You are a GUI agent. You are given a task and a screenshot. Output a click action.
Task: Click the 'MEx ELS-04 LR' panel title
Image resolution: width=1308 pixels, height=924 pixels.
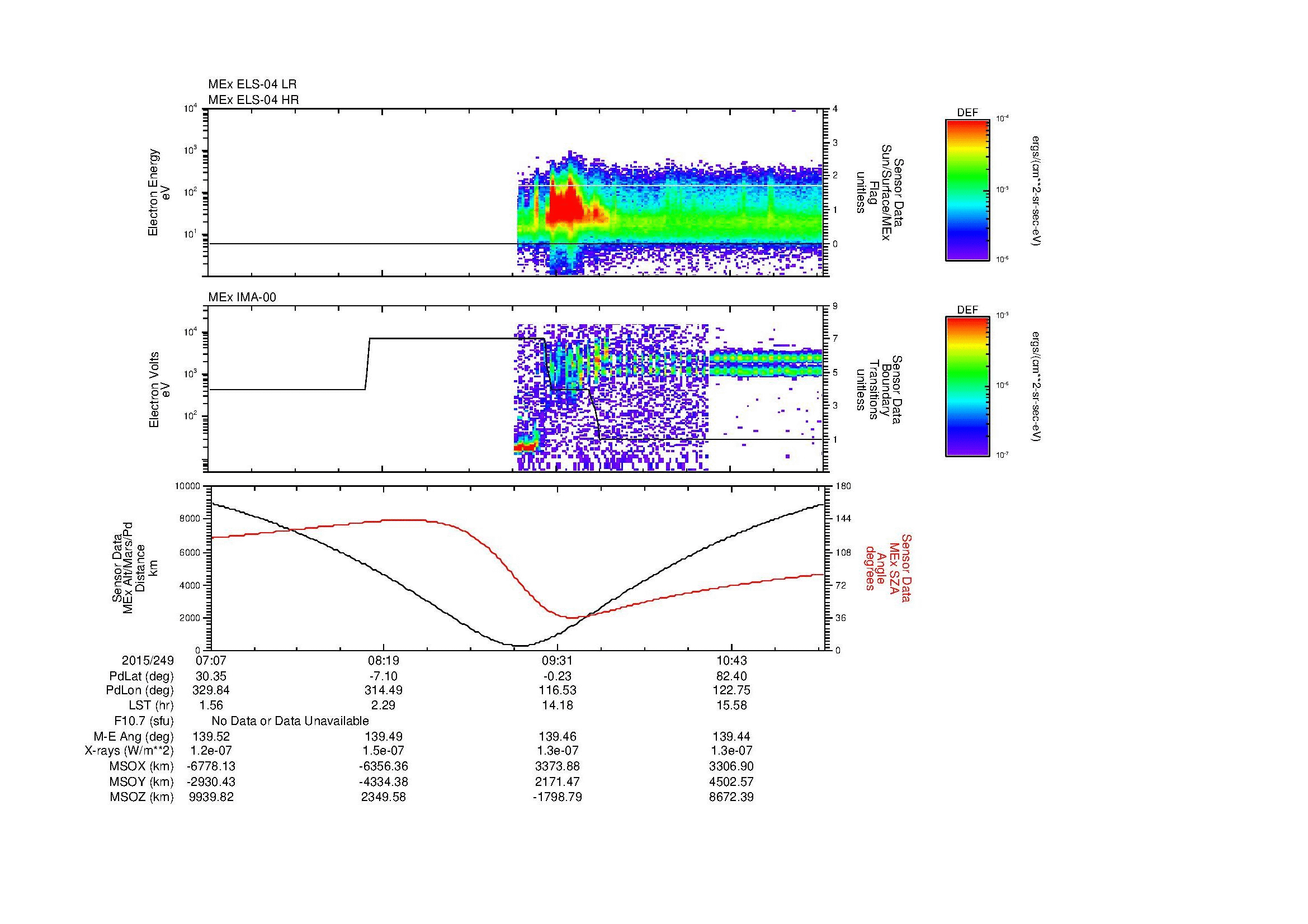252,84
